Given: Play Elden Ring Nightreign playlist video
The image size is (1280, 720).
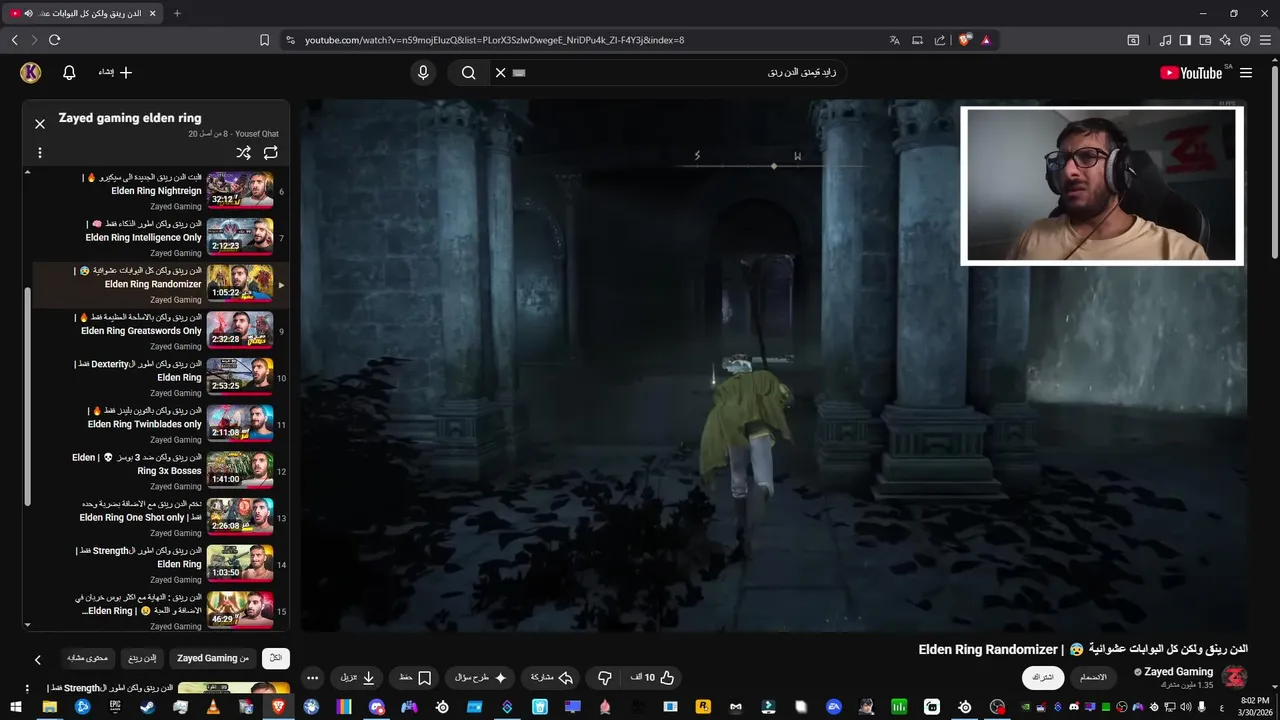Looking at the screenshot, I should 161,191.
